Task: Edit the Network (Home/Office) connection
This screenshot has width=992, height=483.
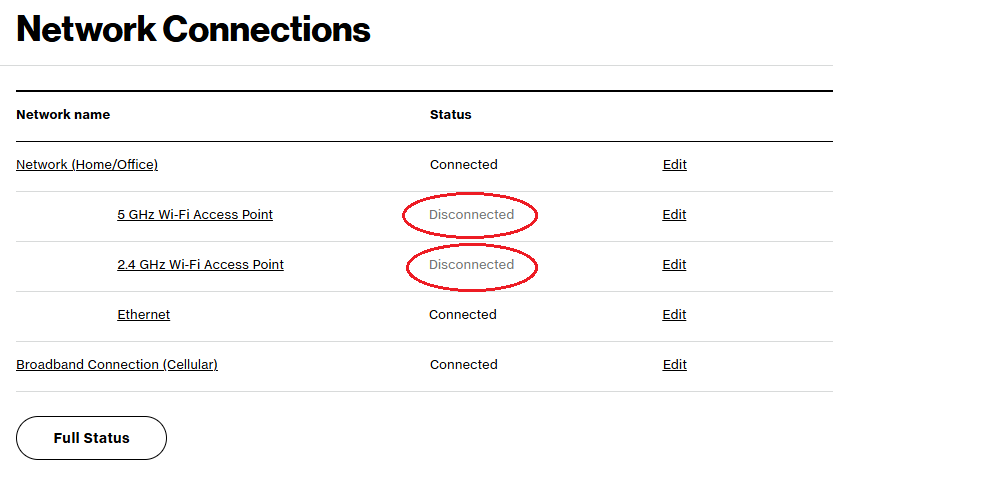Action: point(675,165)
